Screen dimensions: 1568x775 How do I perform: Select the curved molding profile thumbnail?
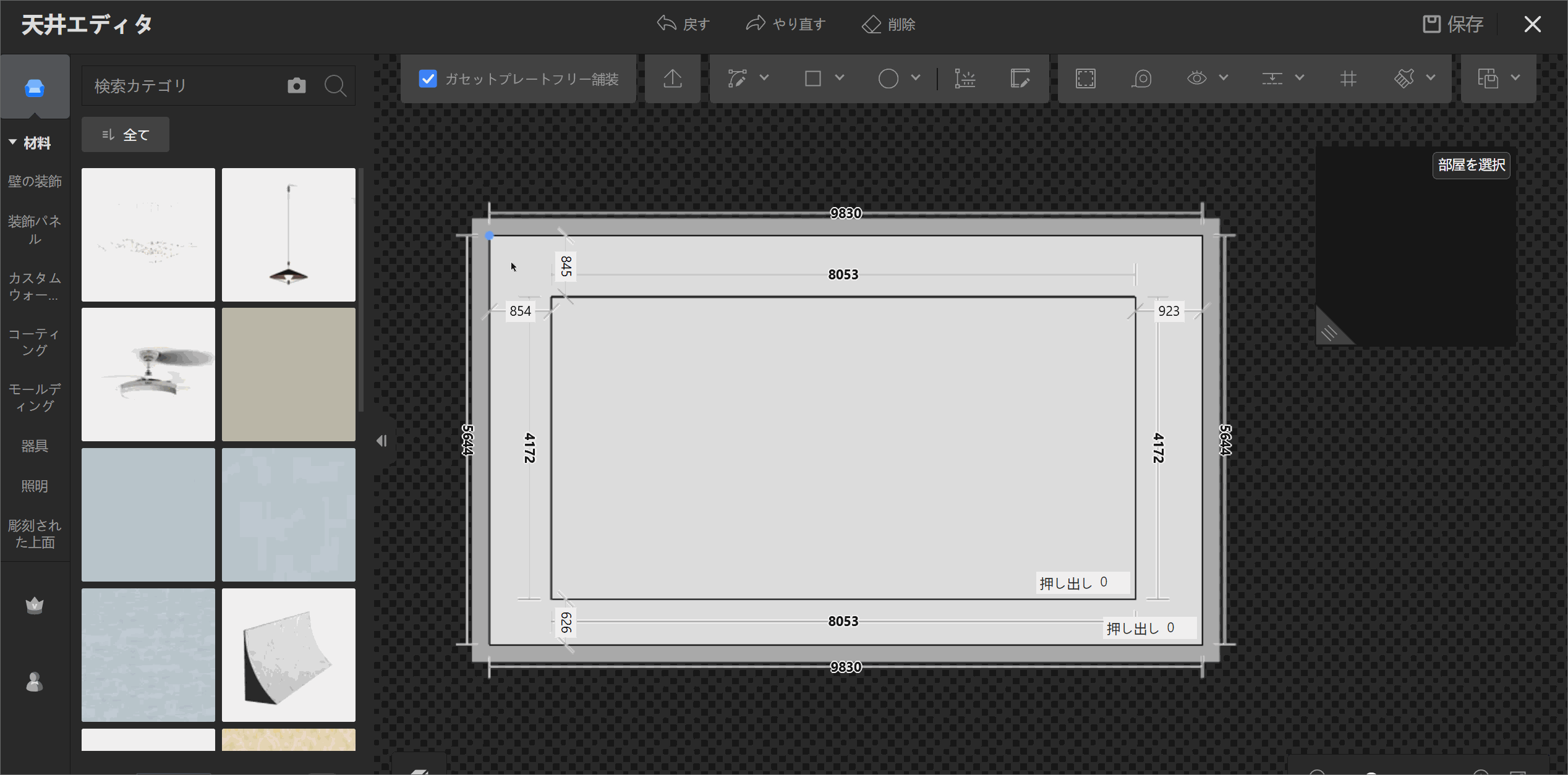(289, 655)
